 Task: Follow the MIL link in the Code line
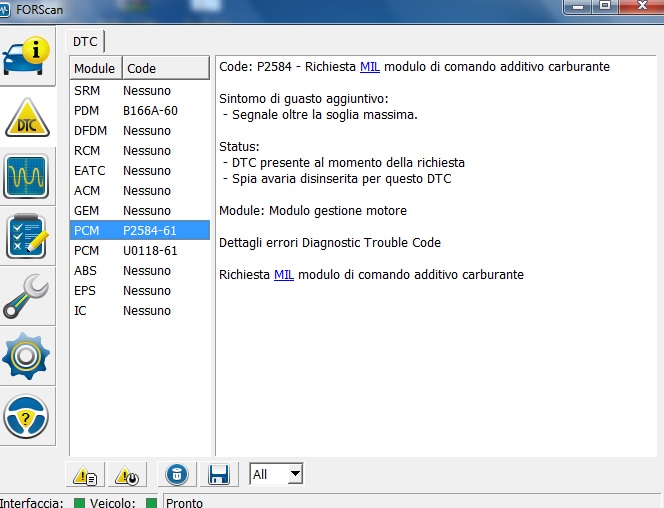[370, 67]
